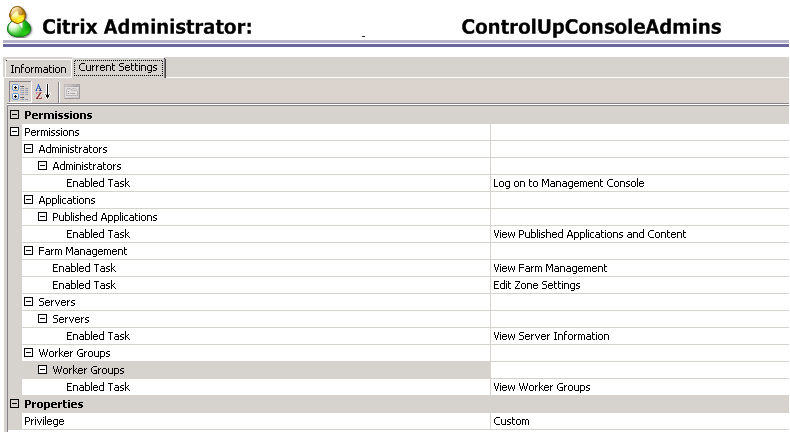Viewport: 790px width, 432px height.
Task: Select the Edit Zone Settings value
Action: click(x=537, y=285)
